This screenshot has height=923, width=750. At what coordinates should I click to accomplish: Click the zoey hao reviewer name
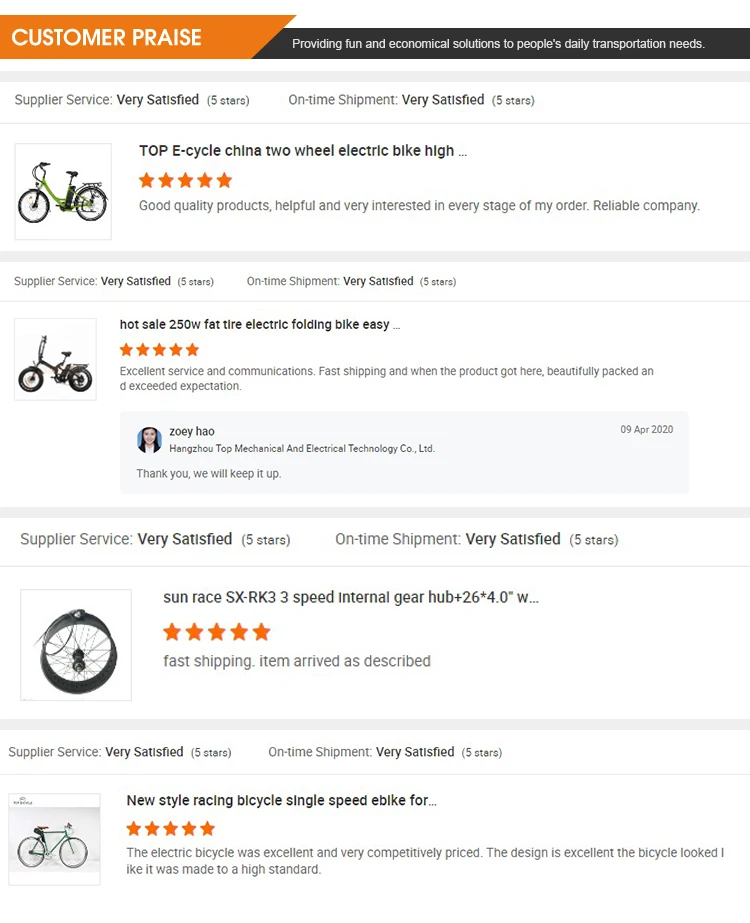(x=192, y=432)
